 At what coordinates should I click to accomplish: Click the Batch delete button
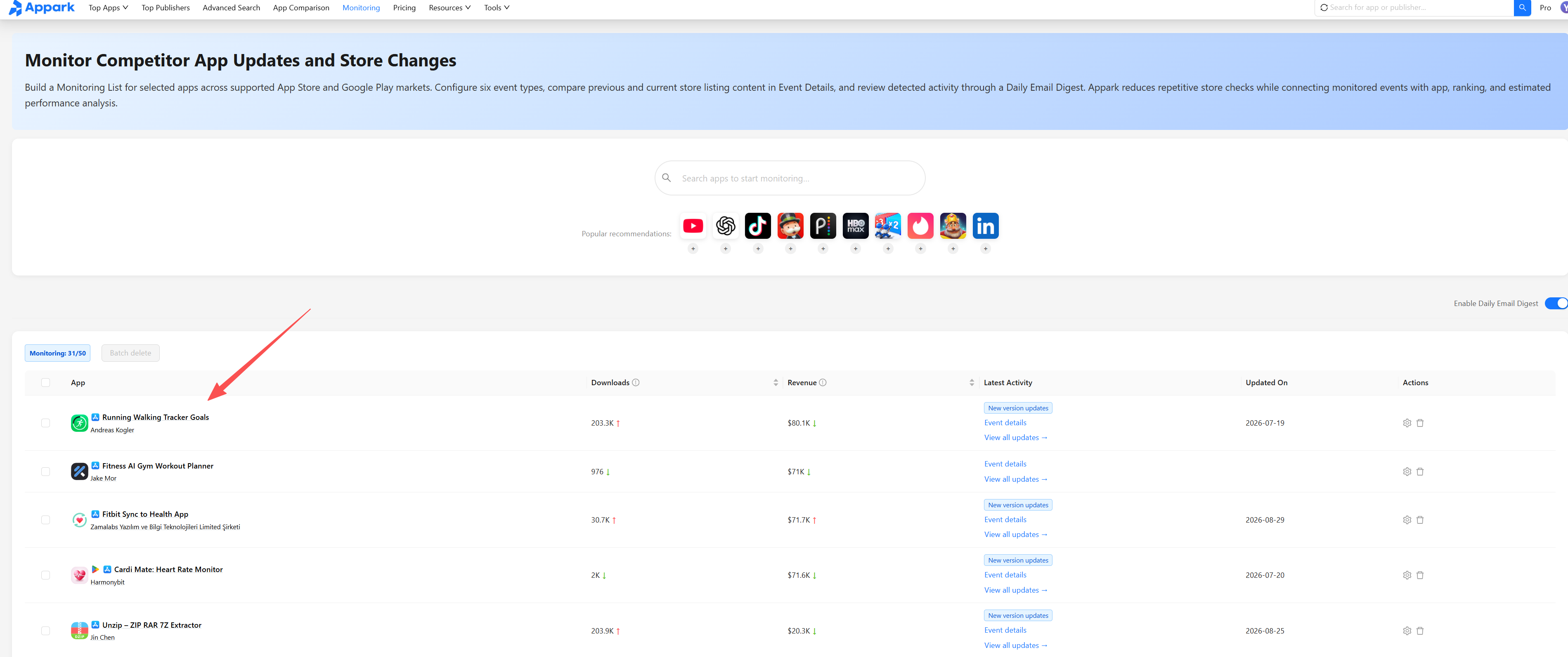130,353
